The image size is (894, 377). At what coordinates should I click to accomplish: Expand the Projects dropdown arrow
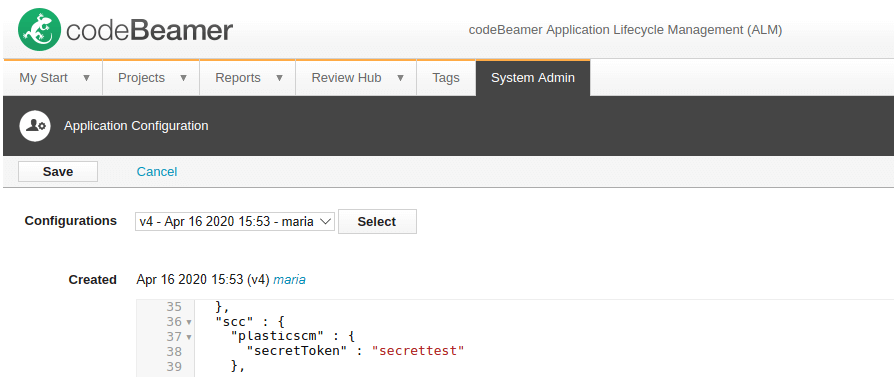[x=184, y=78]
